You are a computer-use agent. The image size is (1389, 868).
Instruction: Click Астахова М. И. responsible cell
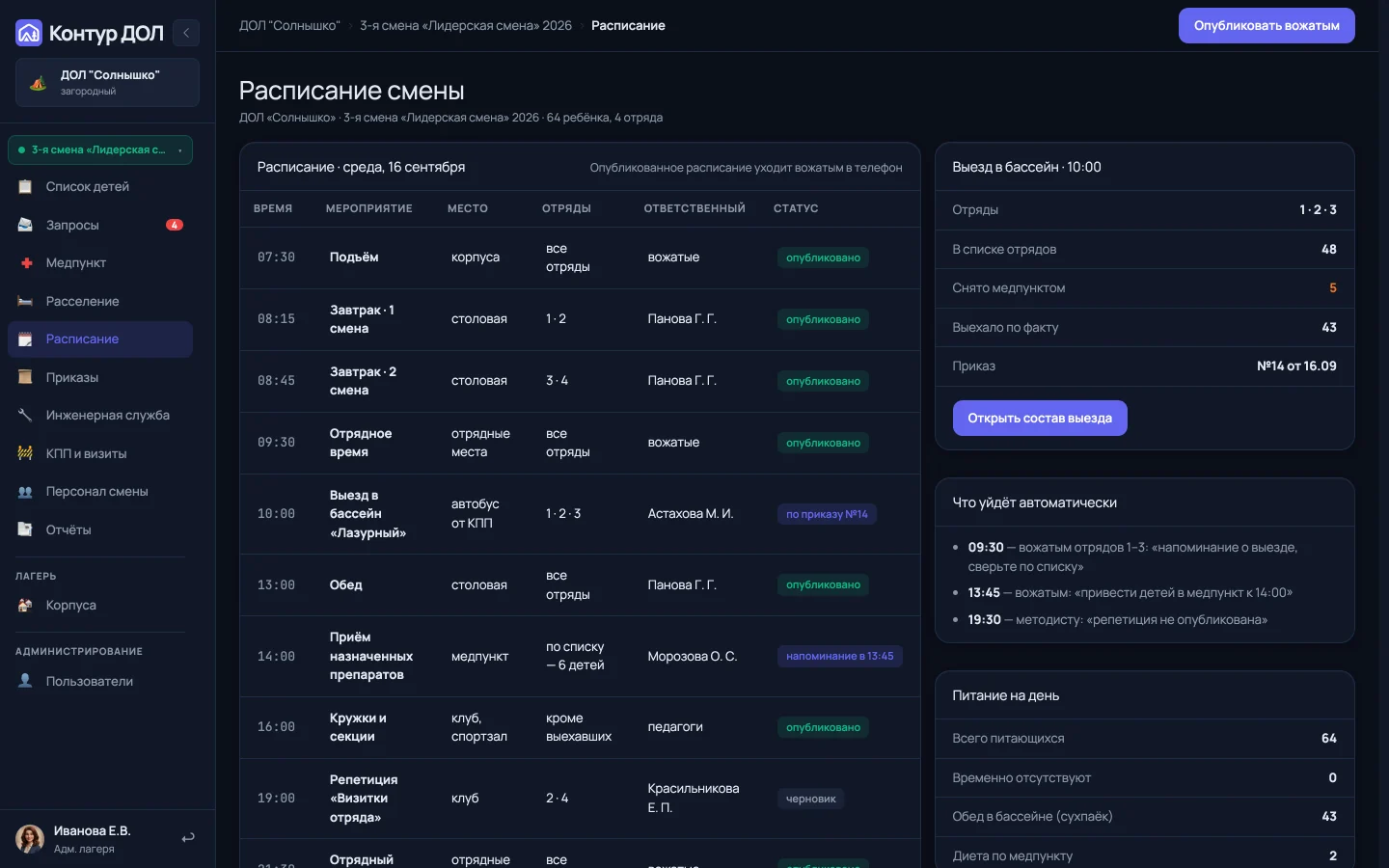691,514
